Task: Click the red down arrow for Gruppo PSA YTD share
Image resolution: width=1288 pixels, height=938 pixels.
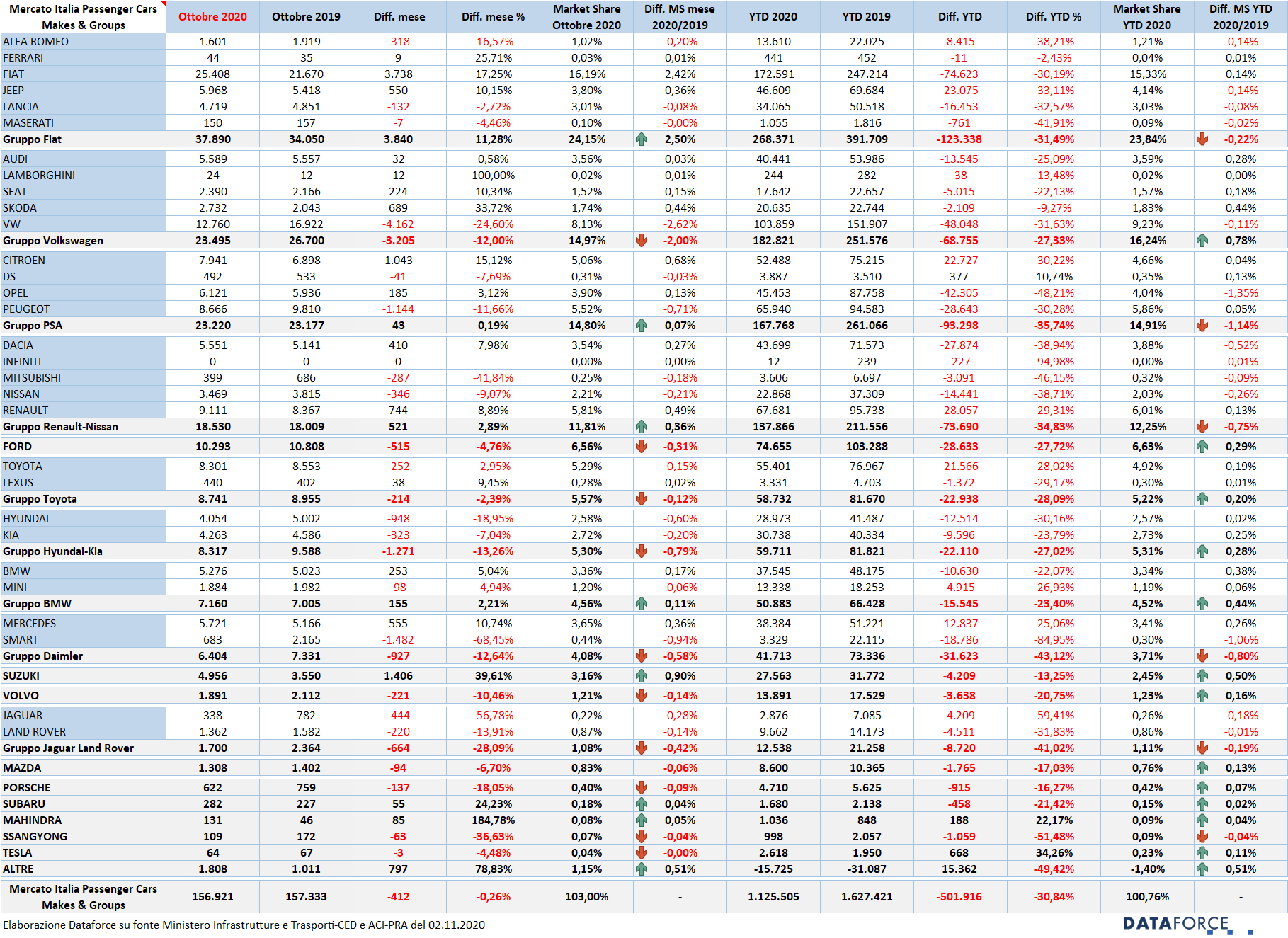Action: coord(1202,326)
